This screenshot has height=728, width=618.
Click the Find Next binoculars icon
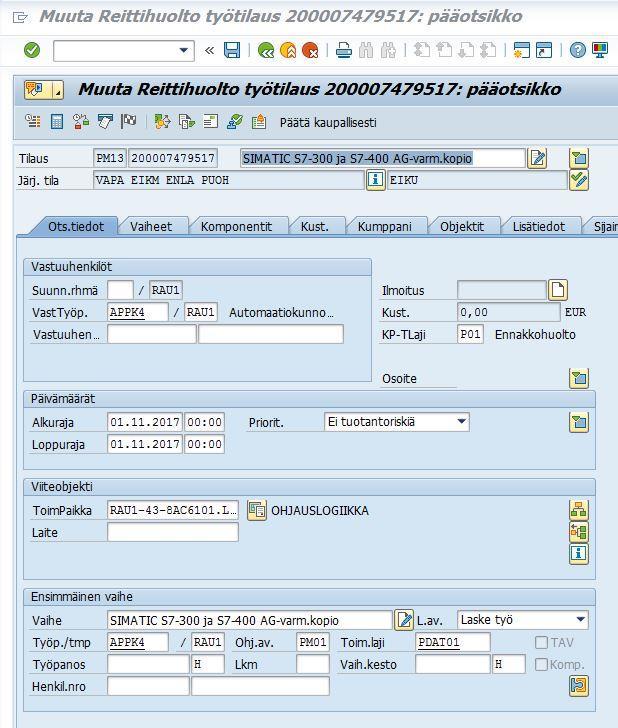click(x=388, y=50)
